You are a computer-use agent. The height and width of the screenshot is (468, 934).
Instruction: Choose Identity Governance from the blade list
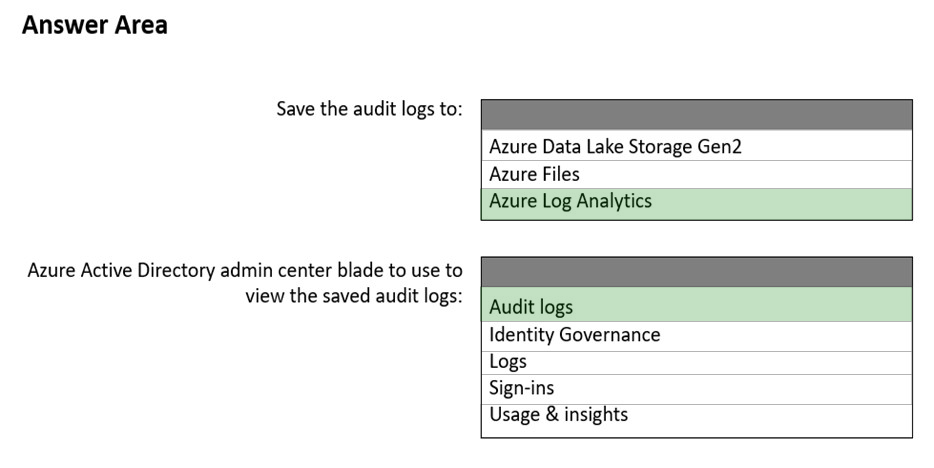pos(696,336)
